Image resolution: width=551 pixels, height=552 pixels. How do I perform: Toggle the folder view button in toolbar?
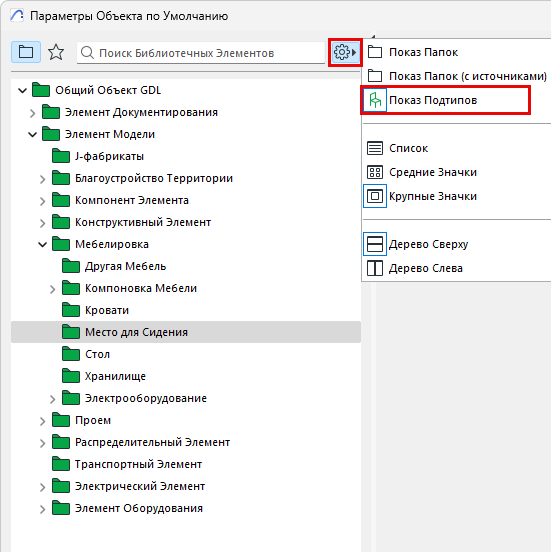(x=26, y=52)
